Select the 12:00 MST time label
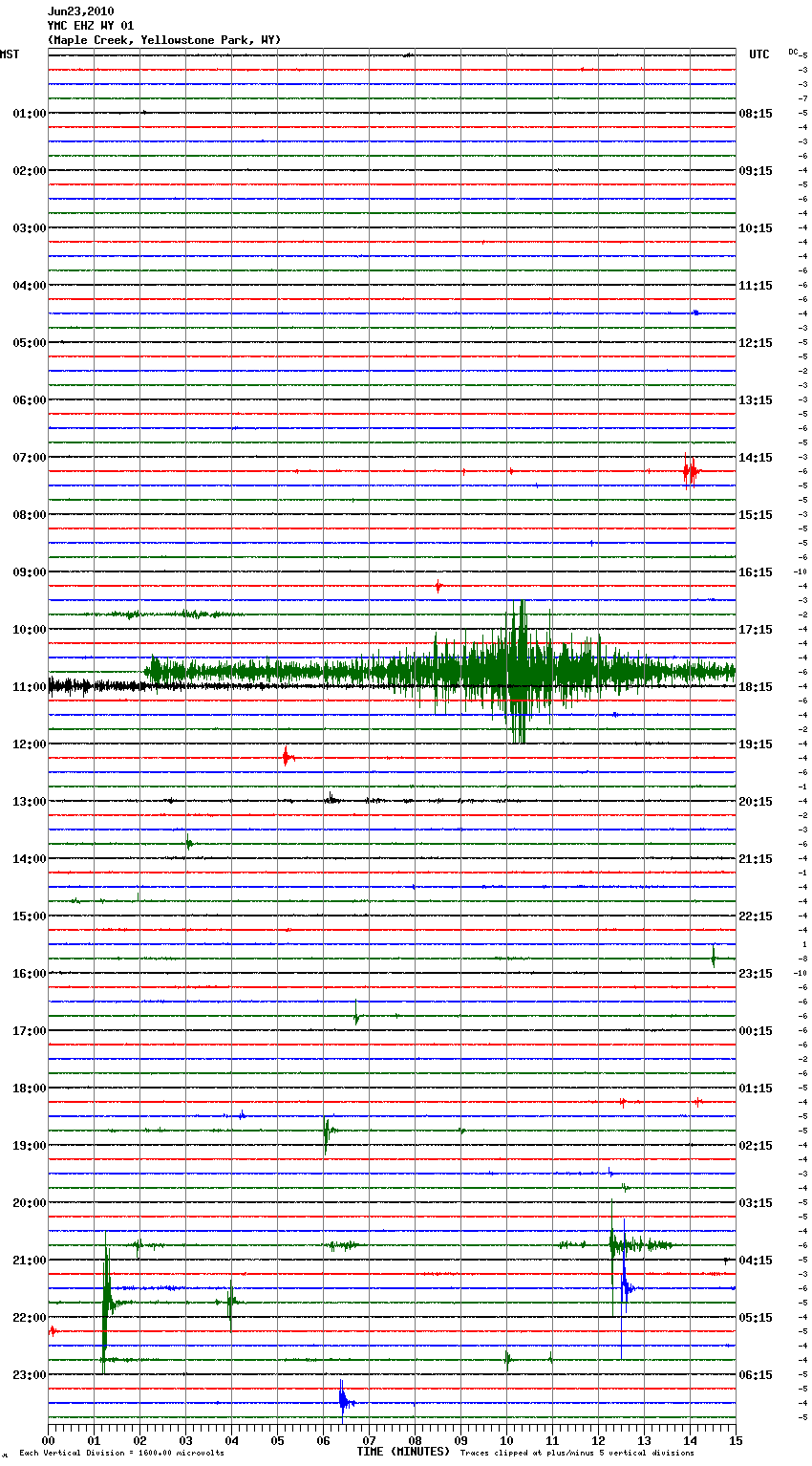 (29, 744)
